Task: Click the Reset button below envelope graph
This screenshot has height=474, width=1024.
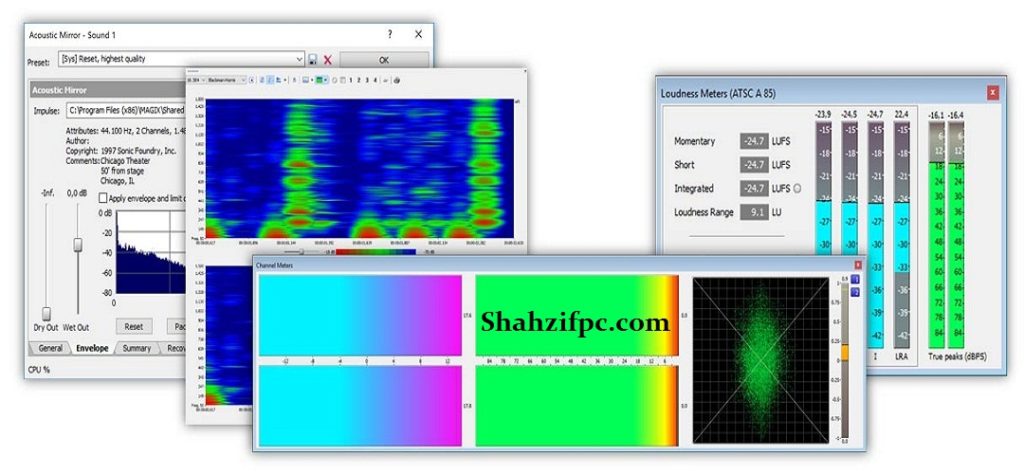Action: [x=133, y=326]
